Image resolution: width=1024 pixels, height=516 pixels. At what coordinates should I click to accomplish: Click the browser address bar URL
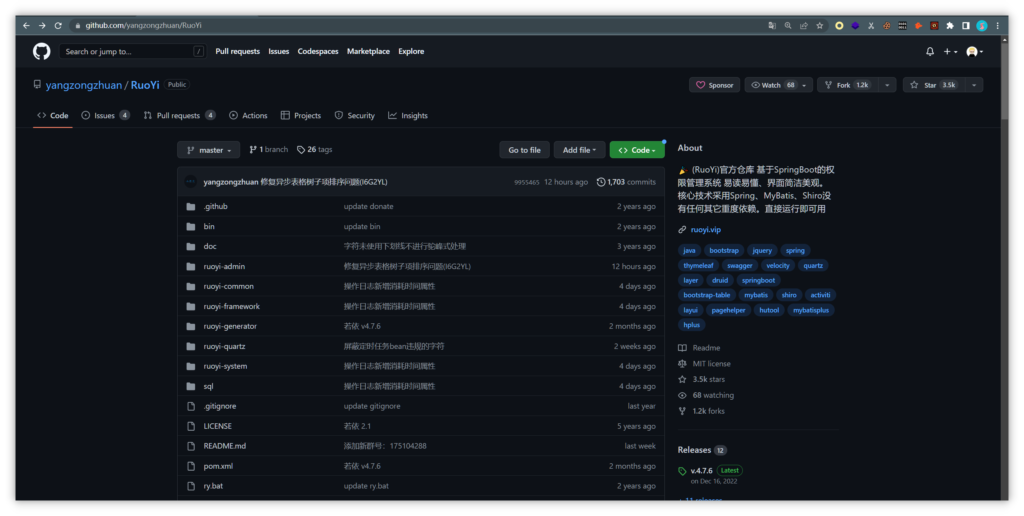(144, 25)
